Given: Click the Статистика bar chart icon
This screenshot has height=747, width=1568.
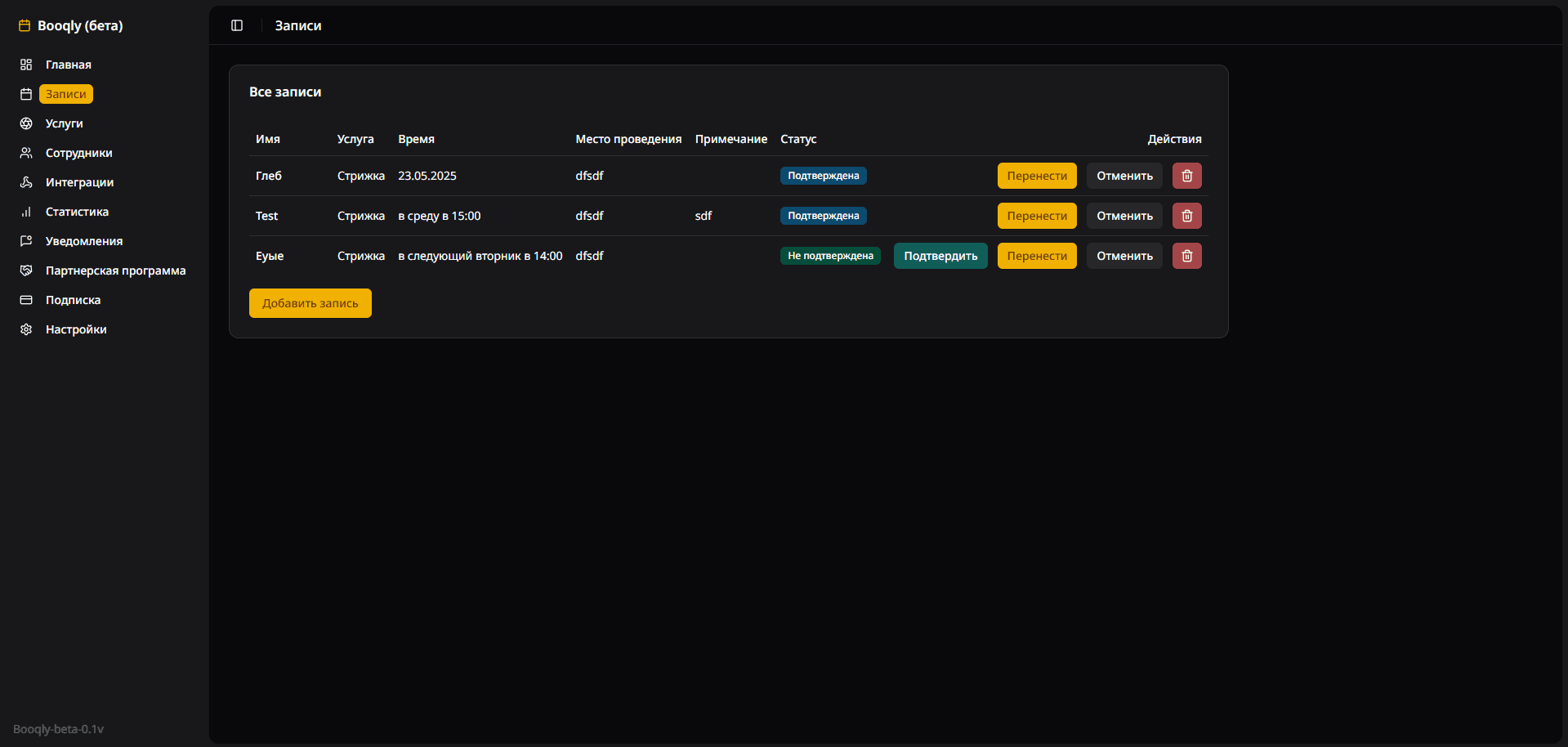Looking at the screenshot, I should (26, 212).
